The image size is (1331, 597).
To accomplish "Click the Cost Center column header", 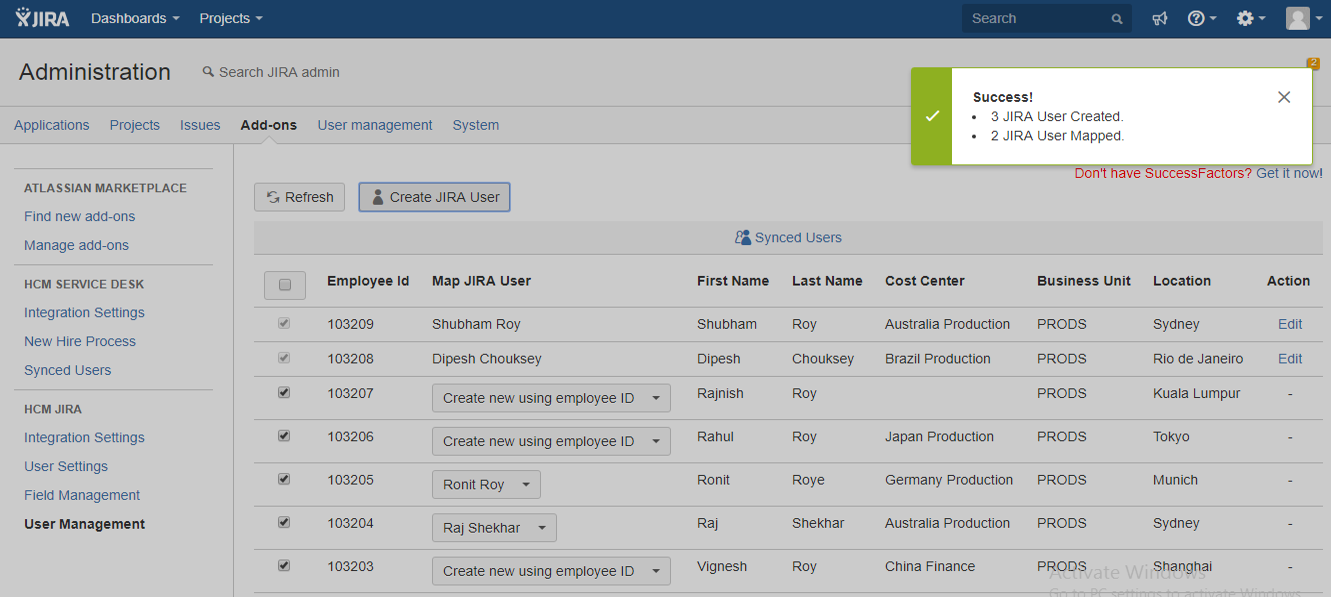I will [x=925, y=281].
